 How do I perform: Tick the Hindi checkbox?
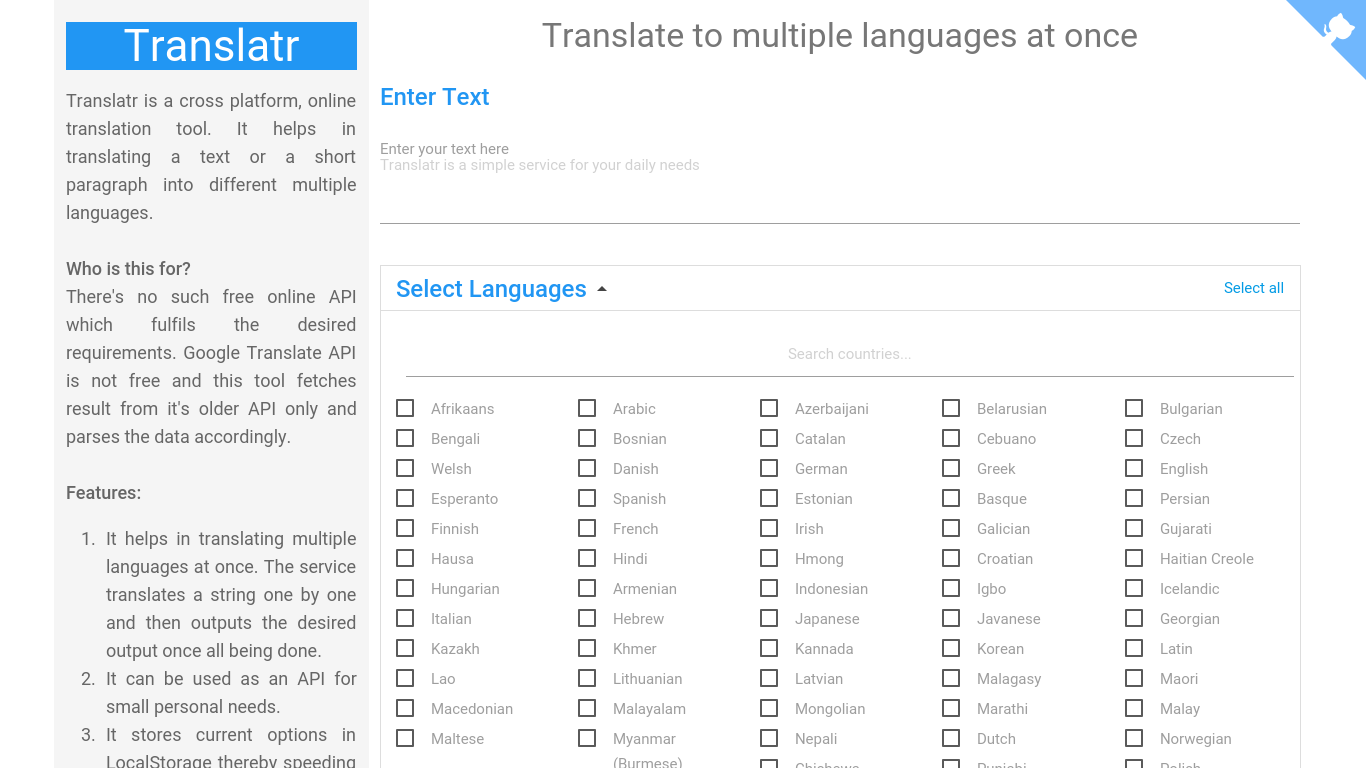(587, 558)
